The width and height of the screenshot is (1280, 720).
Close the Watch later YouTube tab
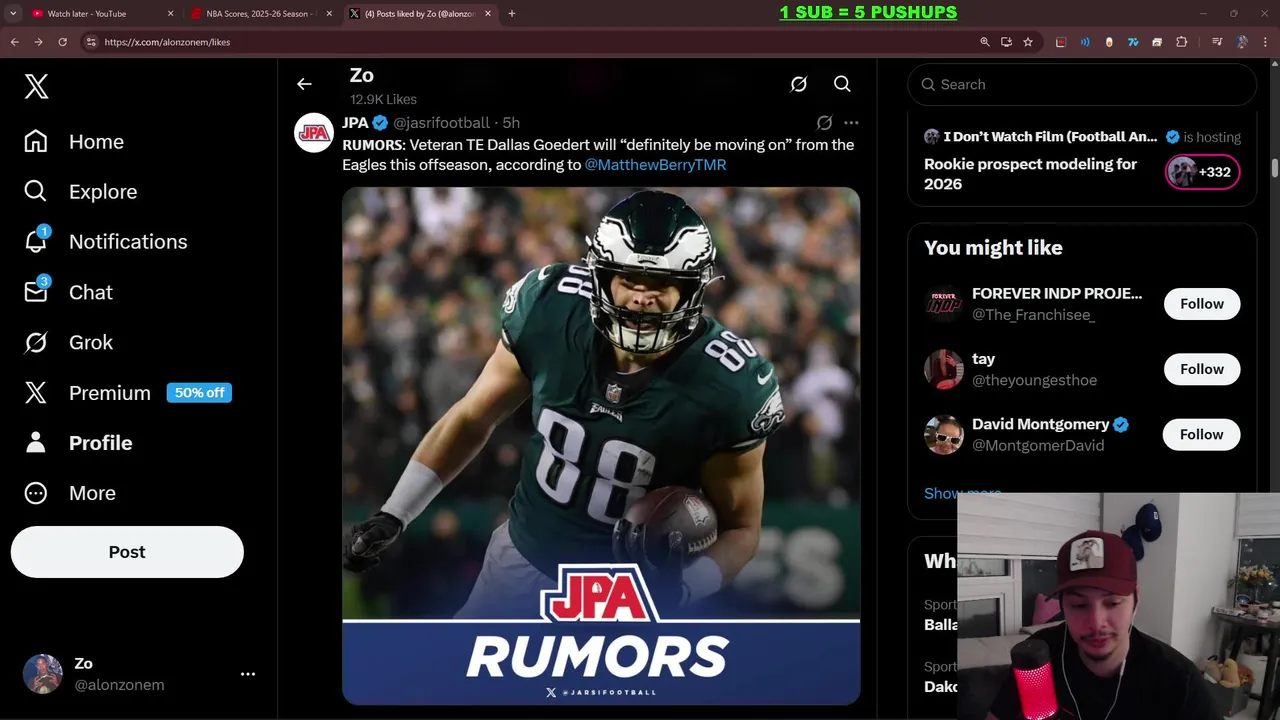170,14
